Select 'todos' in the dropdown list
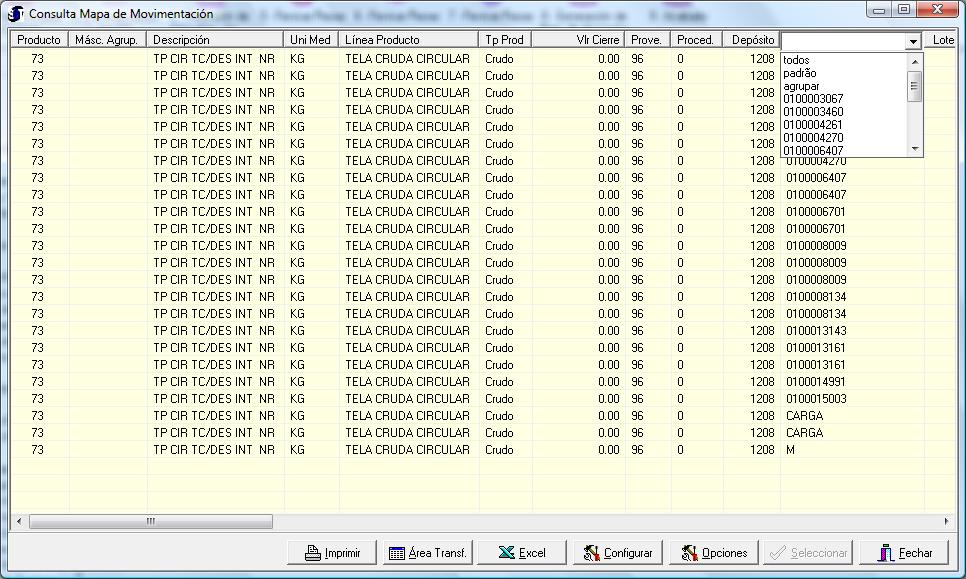This screenshot has height=579, width=966. pyautogui.click(x=797, y=60)
